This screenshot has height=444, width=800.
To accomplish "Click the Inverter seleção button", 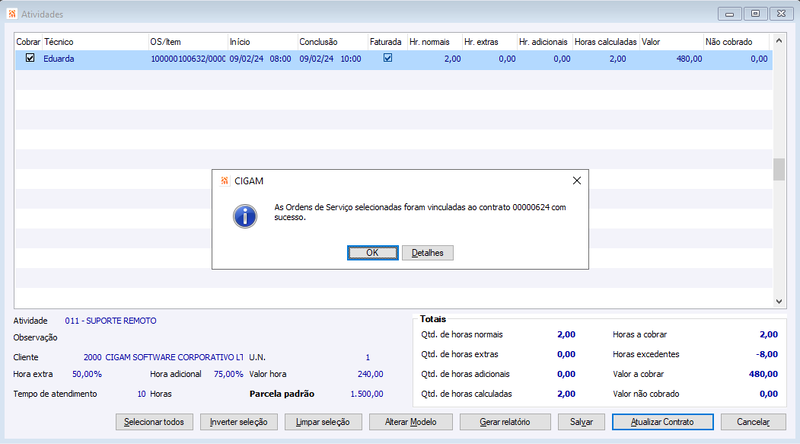I will [239, 422].
